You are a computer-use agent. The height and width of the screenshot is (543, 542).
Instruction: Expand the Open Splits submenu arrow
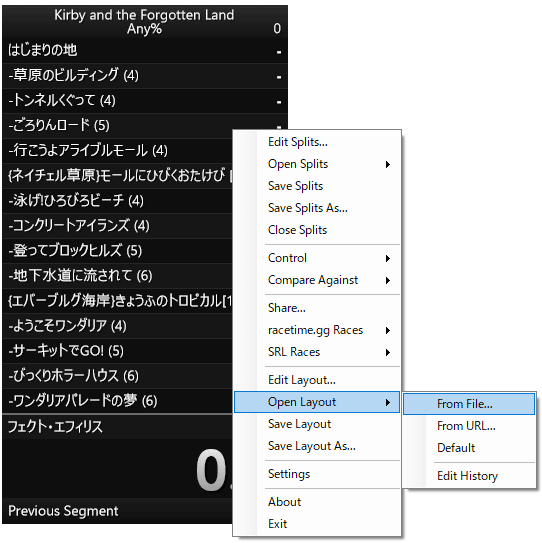pos(388,164)
